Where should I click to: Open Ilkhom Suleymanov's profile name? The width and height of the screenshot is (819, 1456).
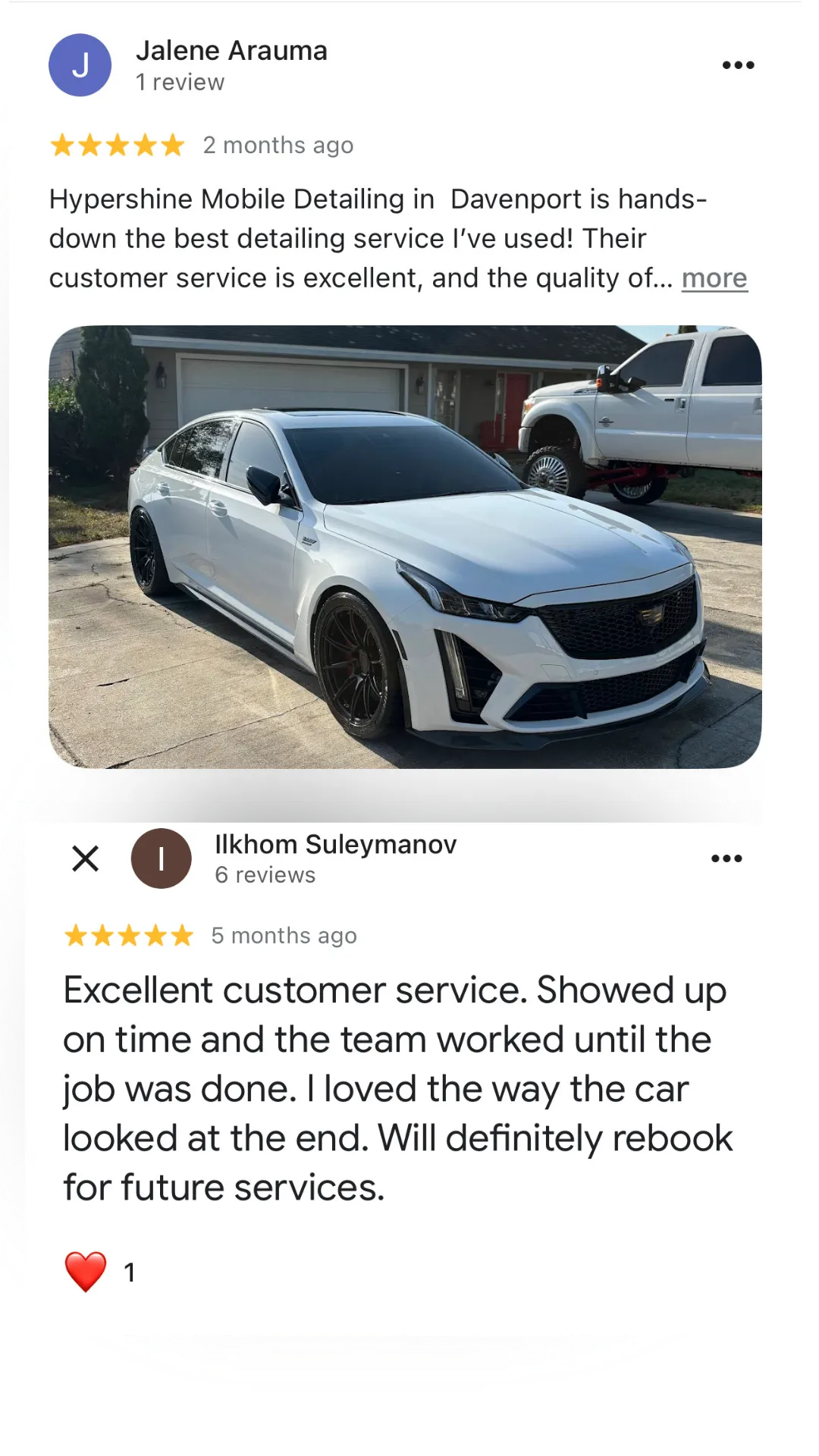click(335, 844)
